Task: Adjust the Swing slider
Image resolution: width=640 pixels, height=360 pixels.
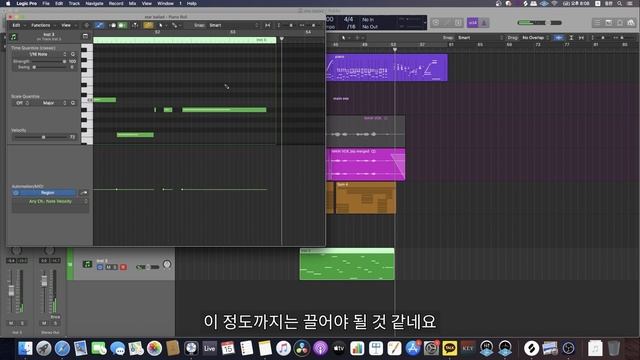Action: (x=49, y=67)
